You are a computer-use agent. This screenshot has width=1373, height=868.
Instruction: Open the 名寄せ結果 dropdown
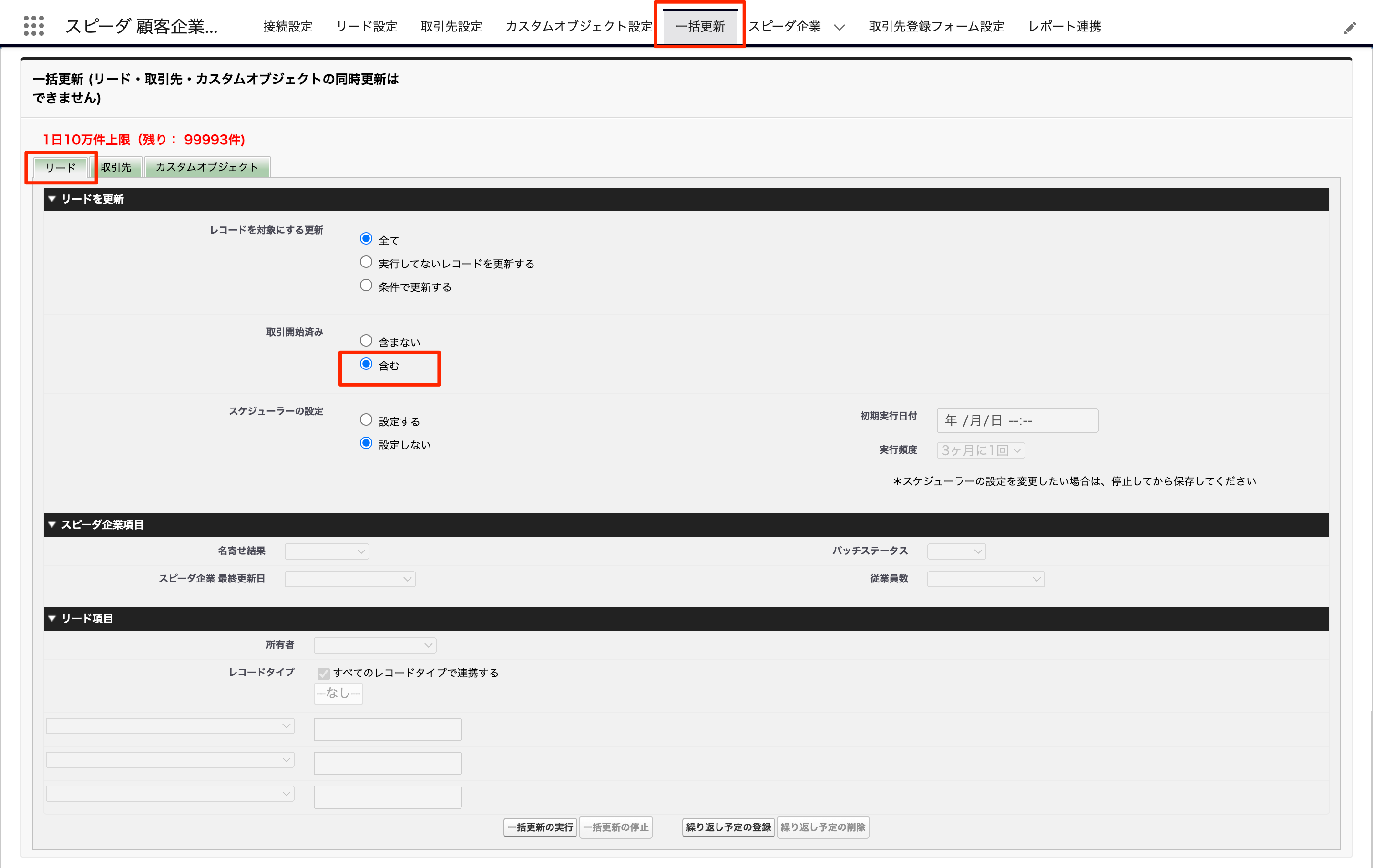point(327,551)
